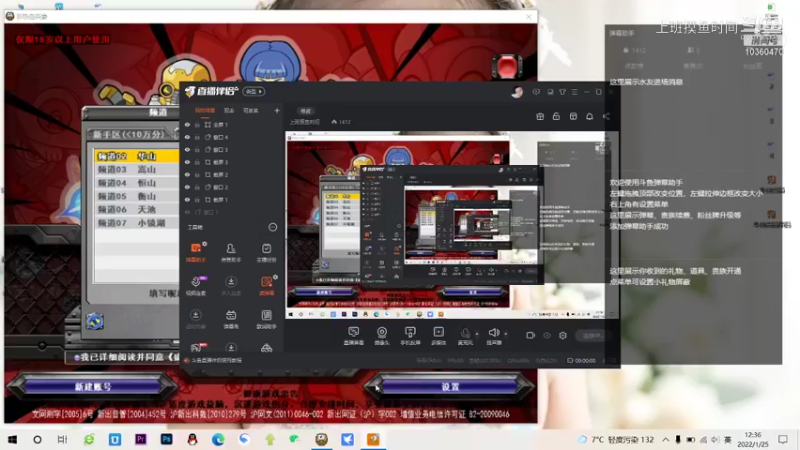Switch to the third scene tab
Image resolution: width=800 pixels, height=450 pixels.
(x=251, y=111)
